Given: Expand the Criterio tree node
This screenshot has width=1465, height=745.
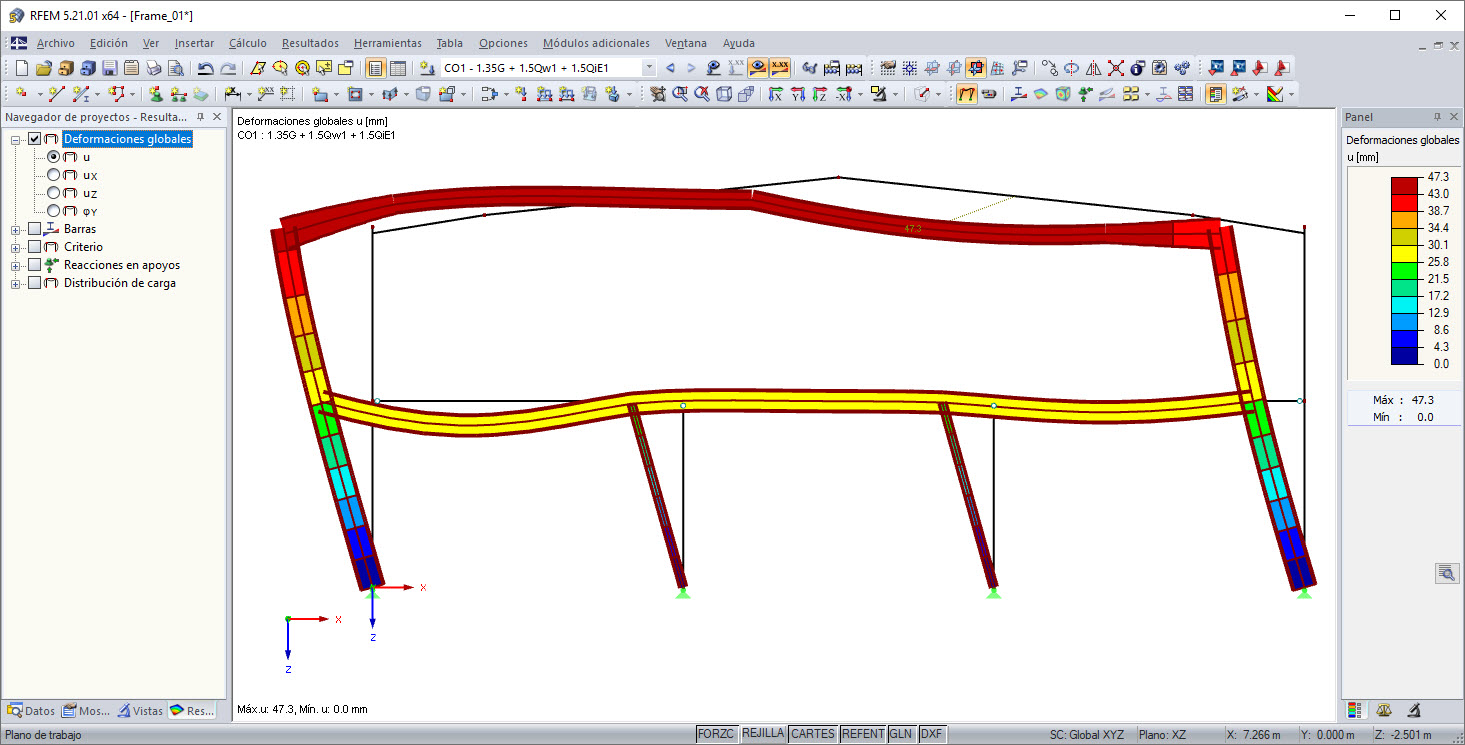Looking at the screenshot, I should coord(16,248).
